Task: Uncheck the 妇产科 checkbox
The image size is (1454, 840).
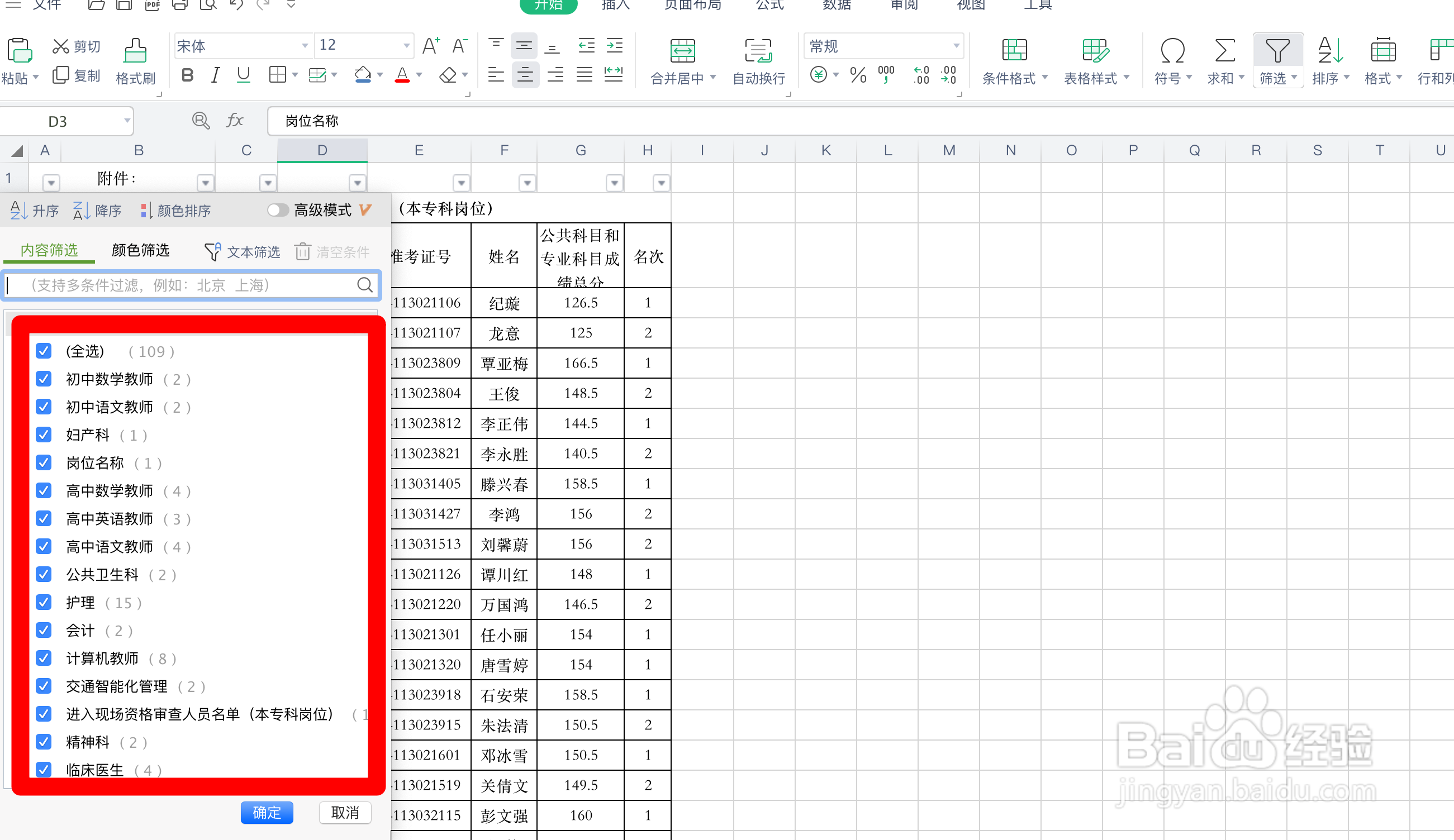Action: click(44, 434)
